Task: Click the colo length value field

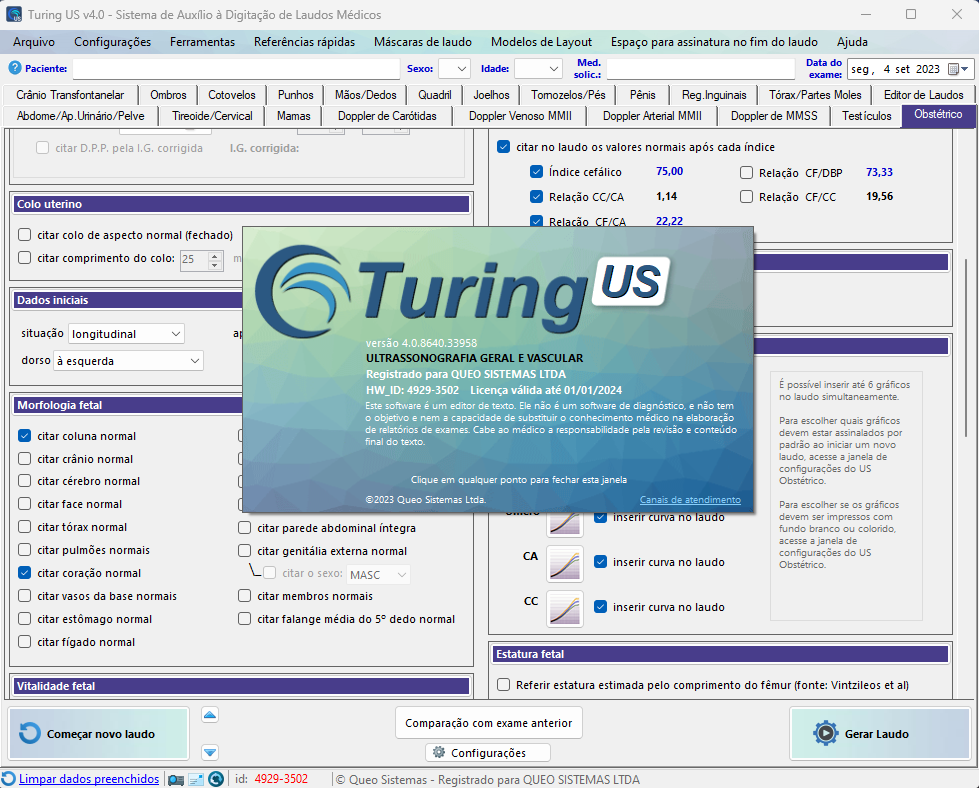Action: click(x=194, y=259)
